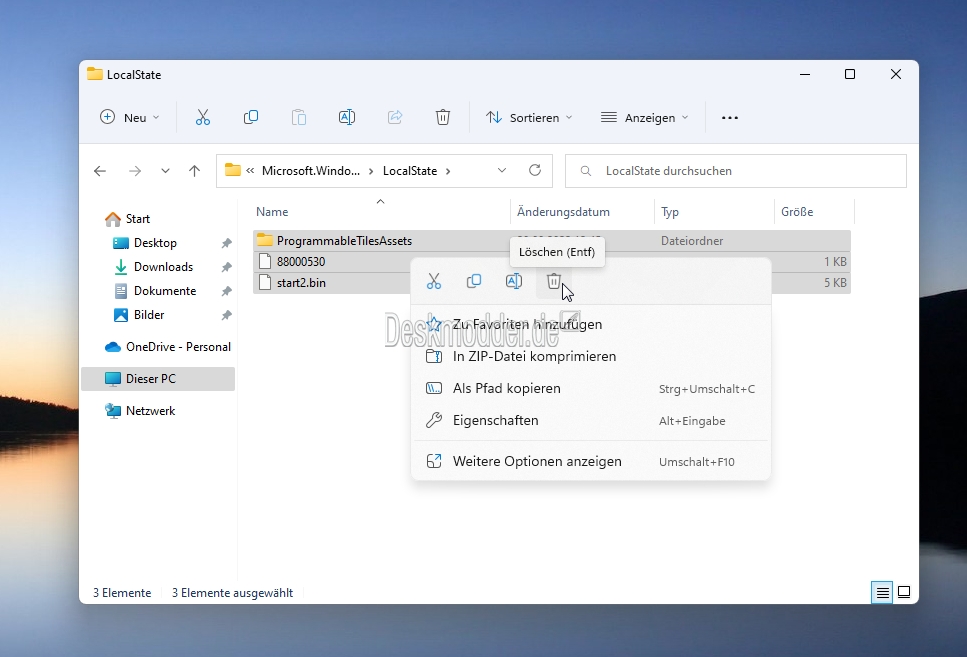This screenshot has width=967, height=657.
Task: Click the pin icon beside Desktop
Action: [226, 243]
